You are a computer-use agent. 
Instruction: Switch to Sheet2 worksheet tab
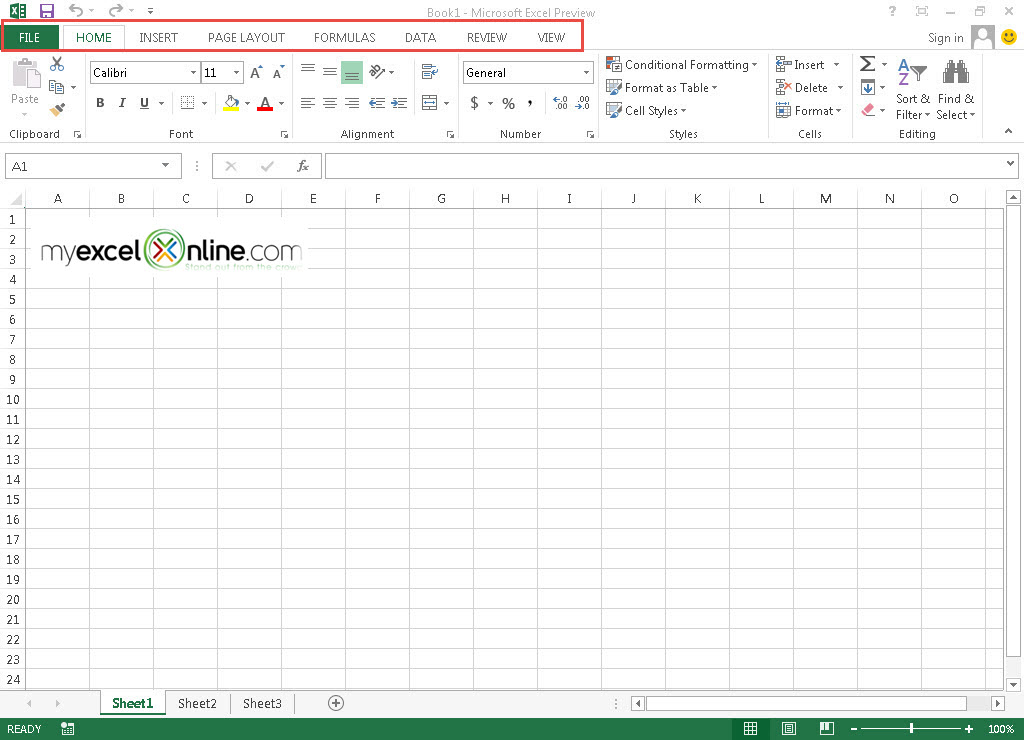197,703
